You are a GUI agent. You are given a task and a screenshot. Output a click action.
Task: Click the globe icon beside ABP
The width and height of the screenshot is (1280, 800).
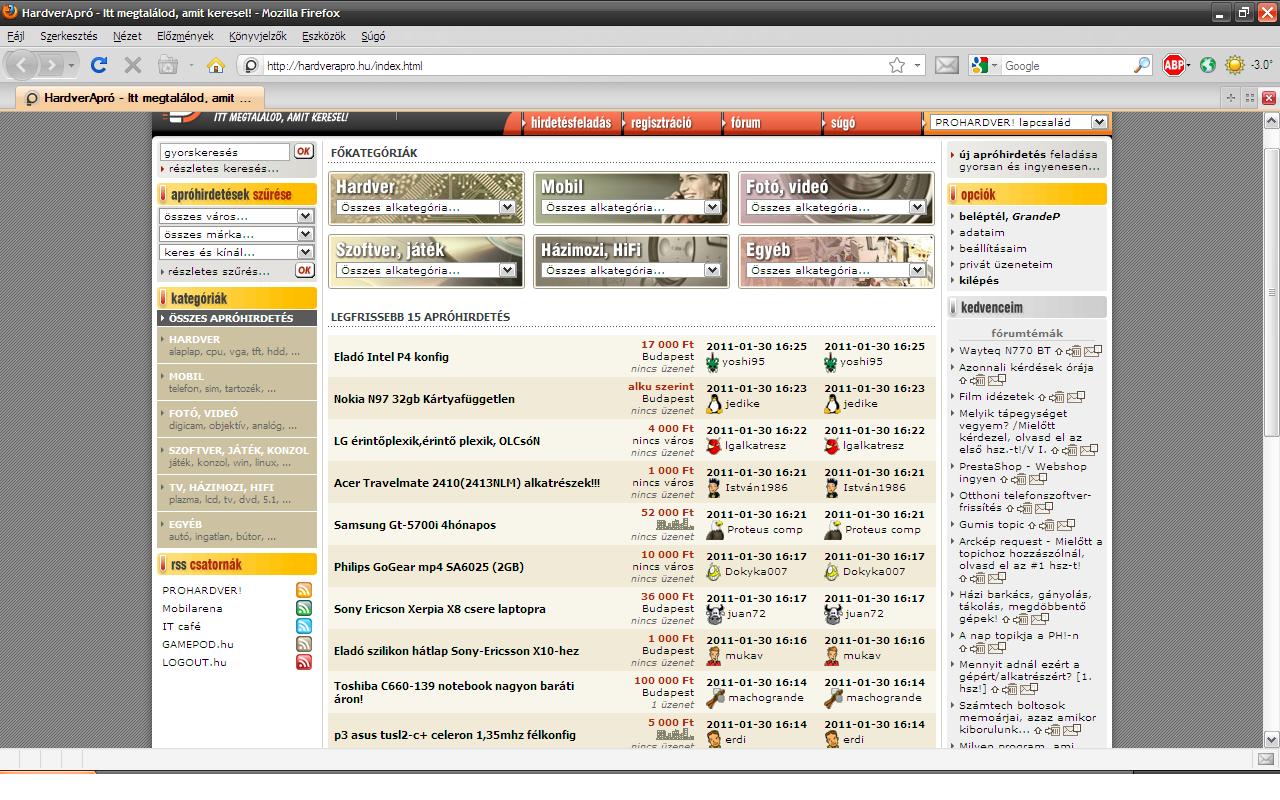(x=1208, y=65)
